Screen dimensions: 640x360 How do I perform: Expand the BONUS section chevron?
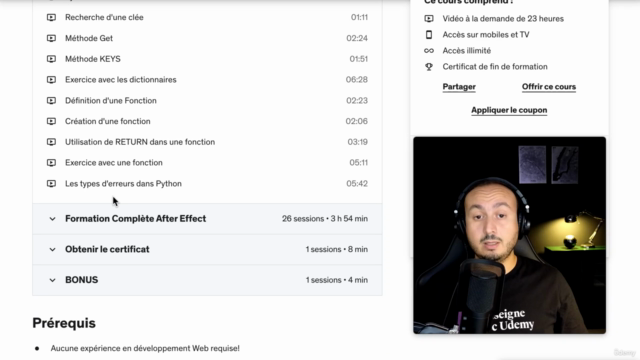[52, 280]
